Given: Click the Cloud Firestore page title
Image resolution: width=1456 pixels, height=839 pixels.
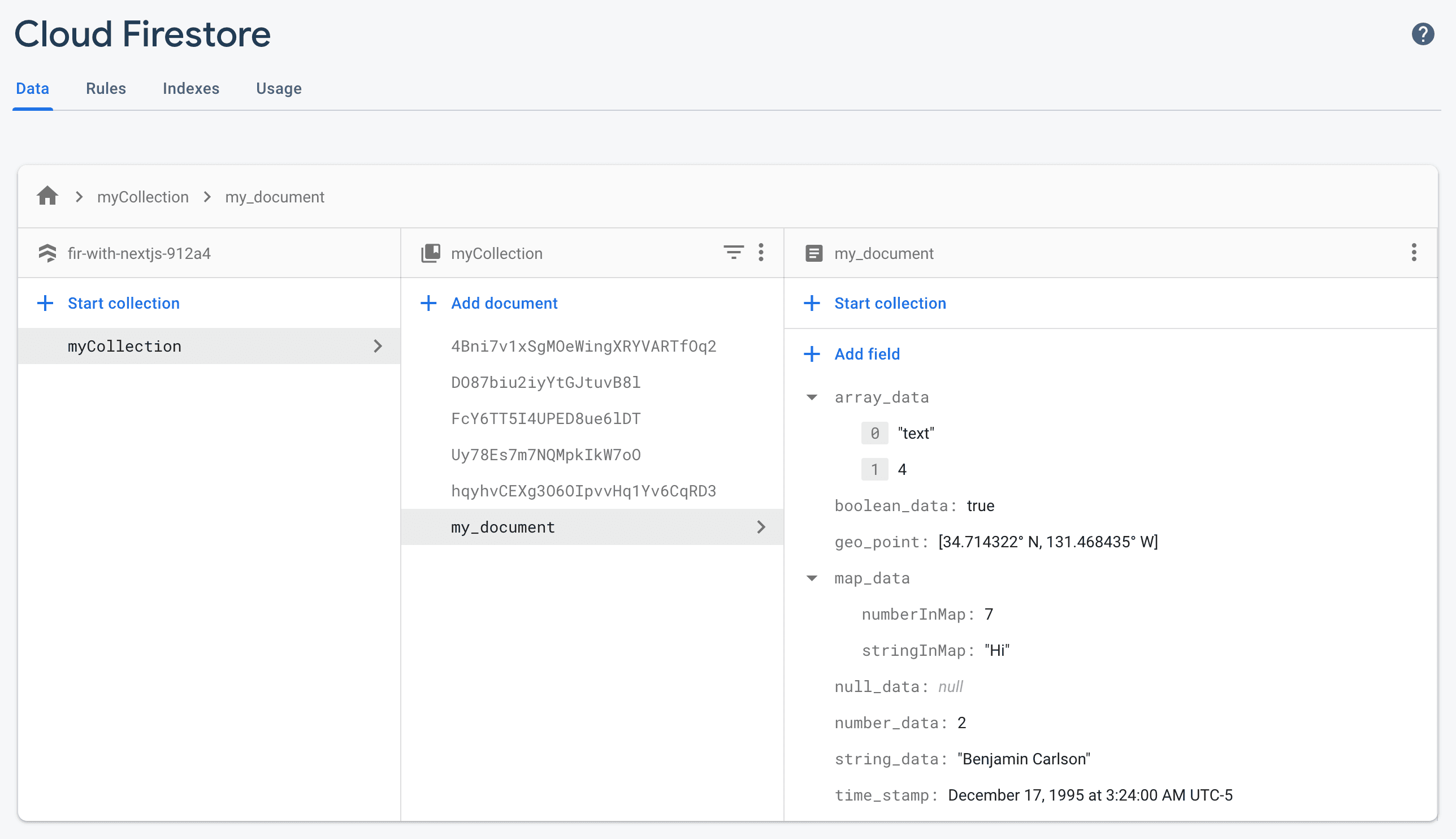Looking at the screenshot, I should coord(142,33).
